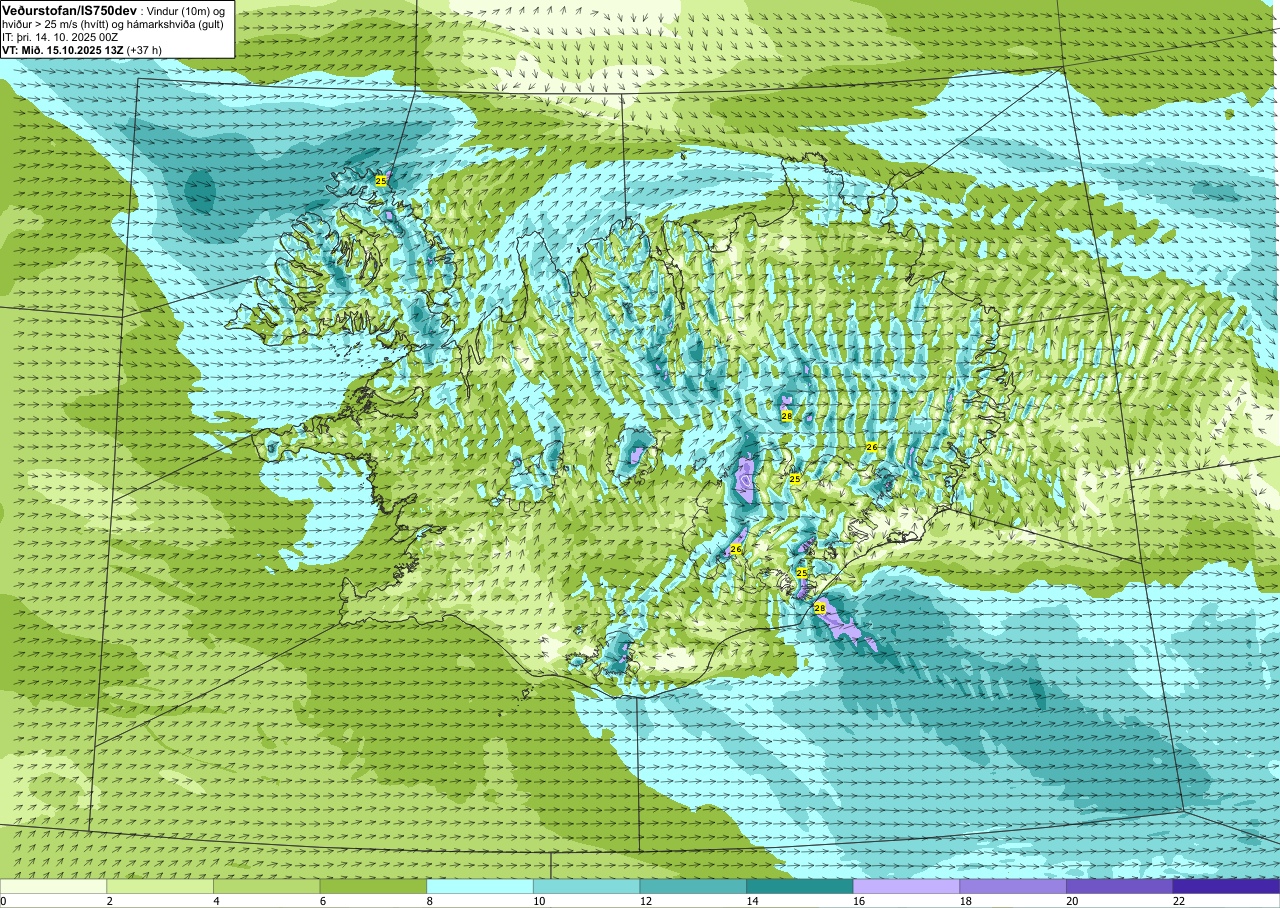Viewport: 1280px width, 908px height.
Task: Click the yellow '28' gust label in the northern highlands
Action: pos(787,415)
